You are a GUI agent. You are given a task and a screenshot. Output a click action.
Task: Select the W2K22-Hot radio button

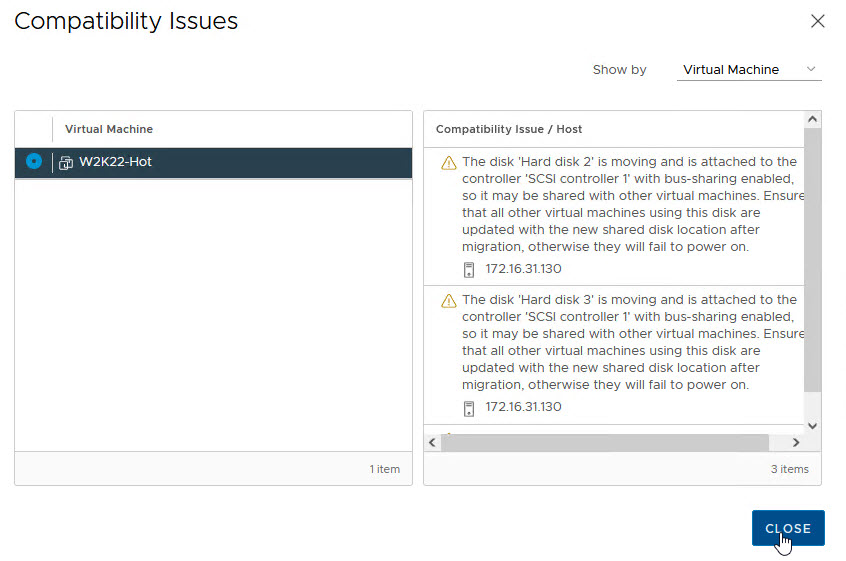pyautogui.click(x=34, y=161)
